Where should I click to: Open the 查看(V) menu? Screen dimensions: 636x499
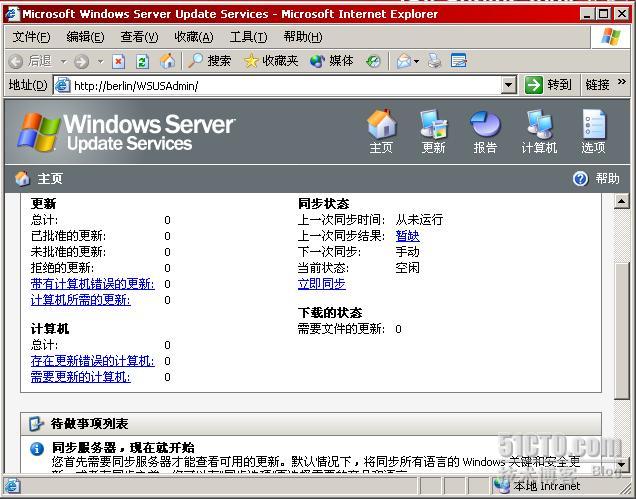(139, 37)
